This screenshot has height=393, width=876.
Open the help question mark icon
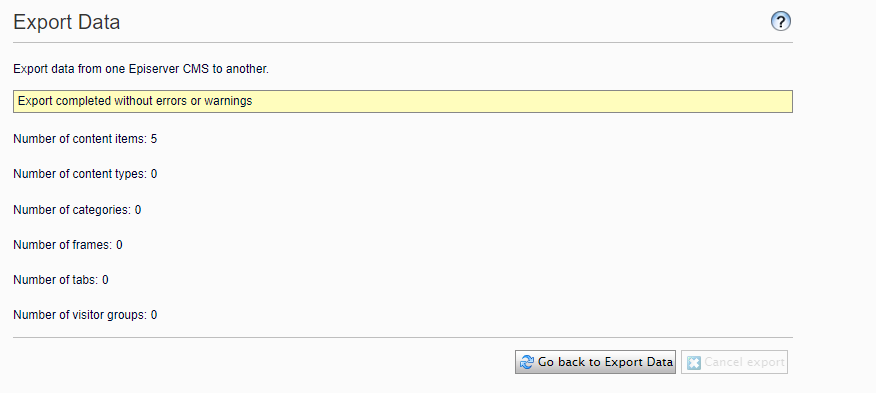coord(780,22)
